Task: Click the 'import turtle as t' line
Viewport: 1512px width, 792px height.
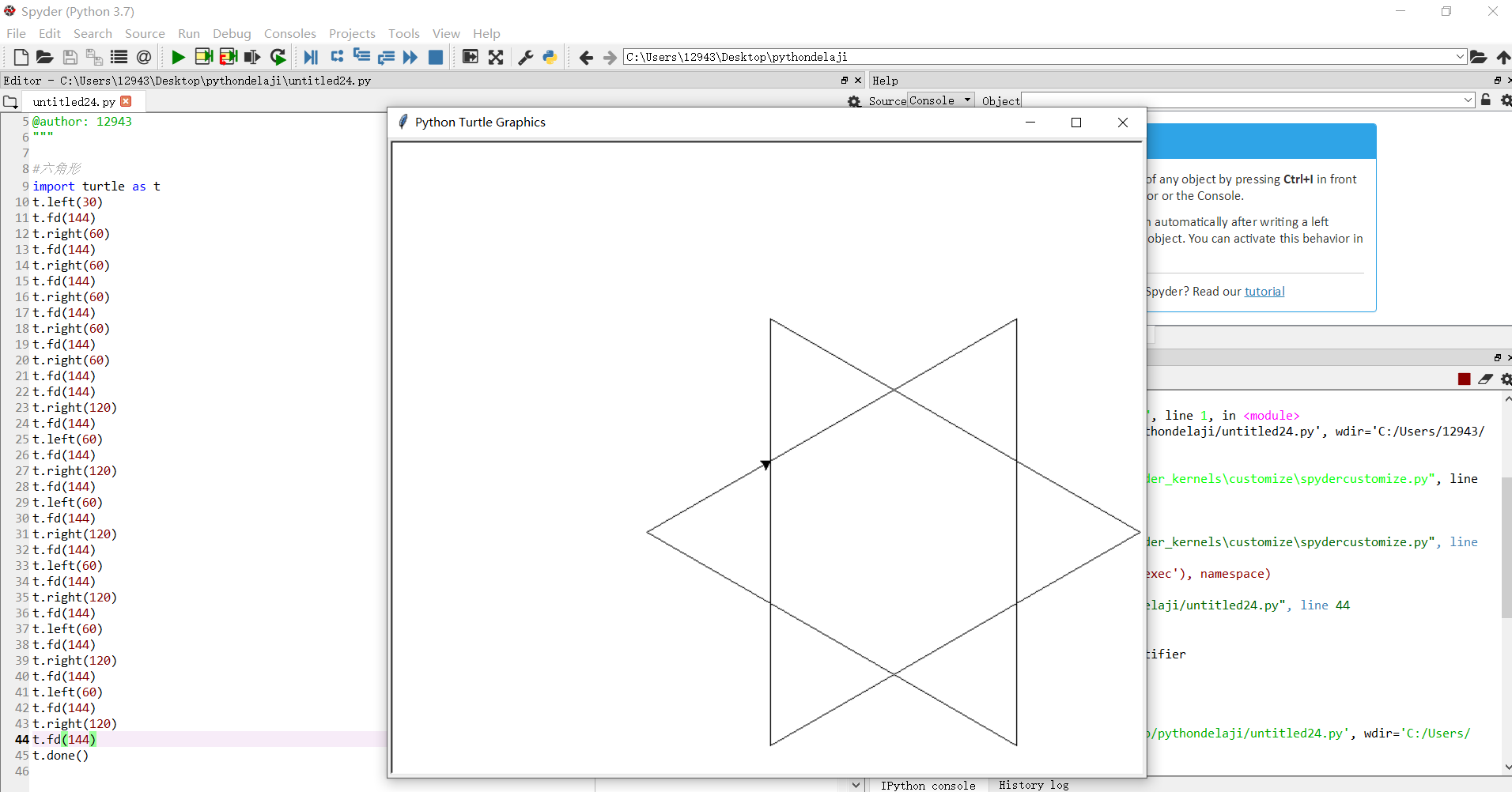Action: (x=96, y=187)
